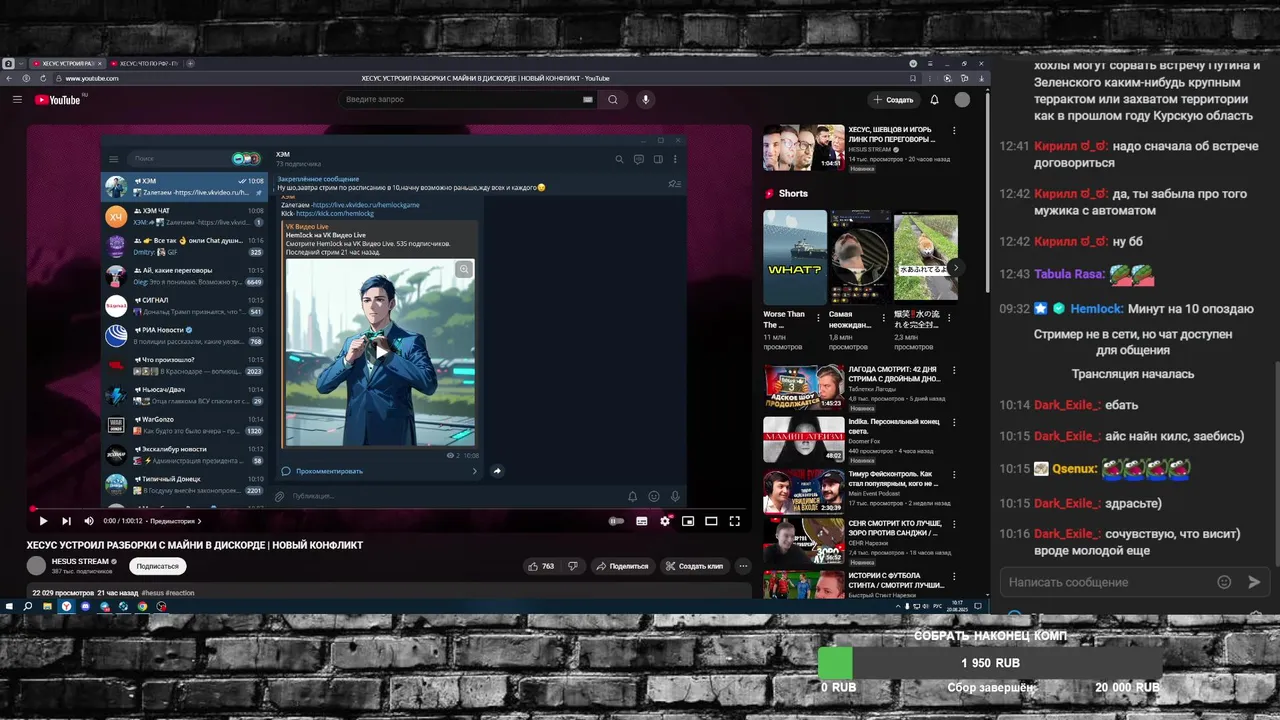Switch player to miniplayer mode
The image size is (1280, 720).
(688, 521)
